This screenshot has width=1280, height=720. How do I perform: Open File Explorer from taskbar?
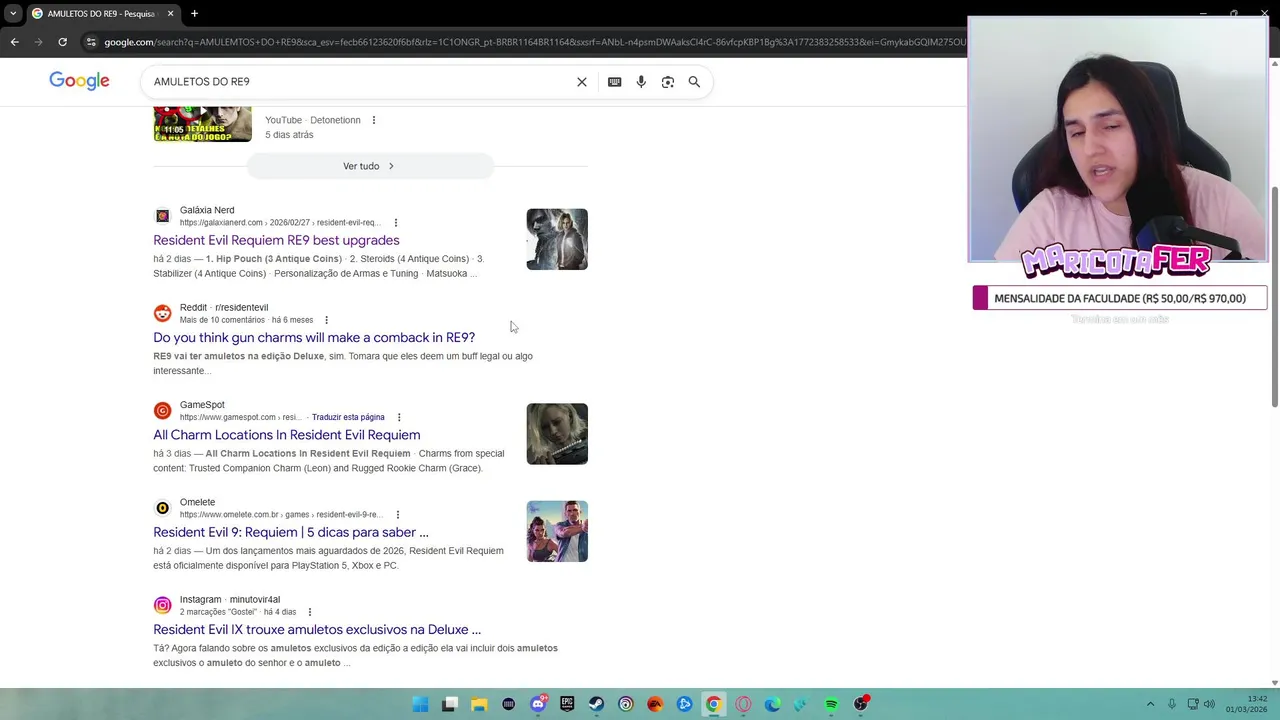coord(479,704)
